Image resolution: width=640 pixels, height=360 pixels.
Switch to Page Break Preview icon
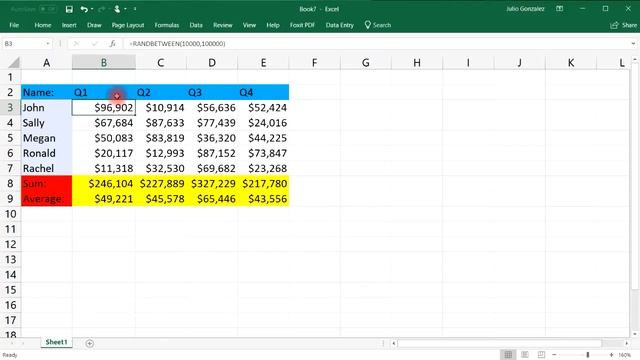point(541,355)
